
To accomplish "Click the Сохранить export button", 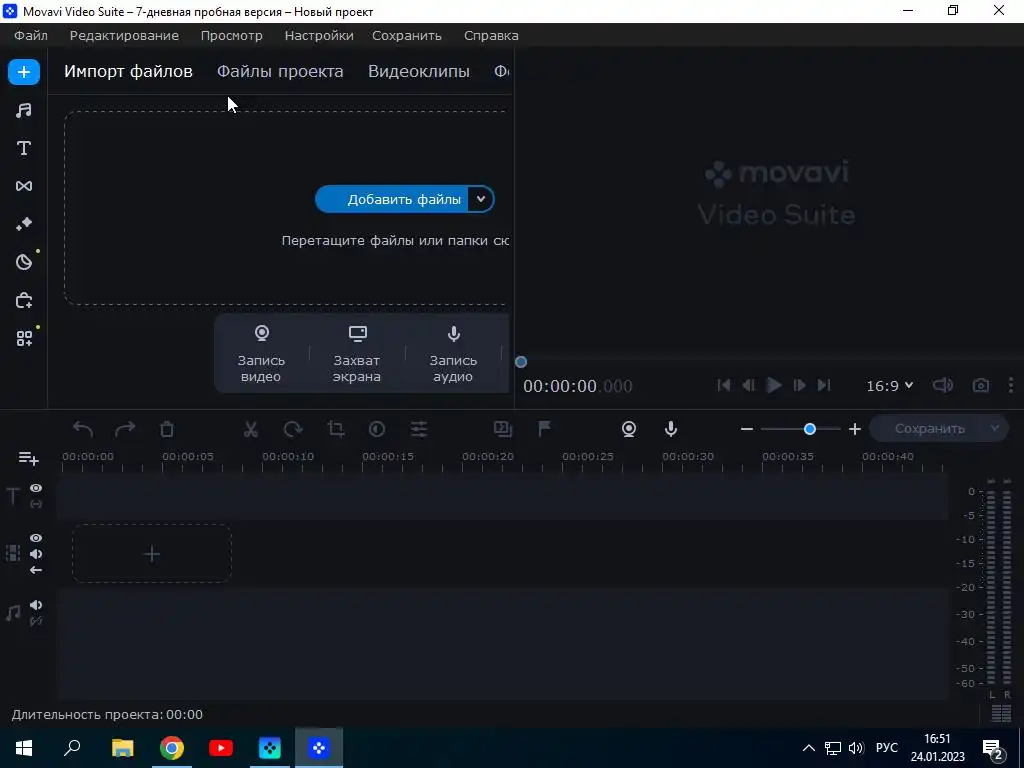I will (929, 428).
